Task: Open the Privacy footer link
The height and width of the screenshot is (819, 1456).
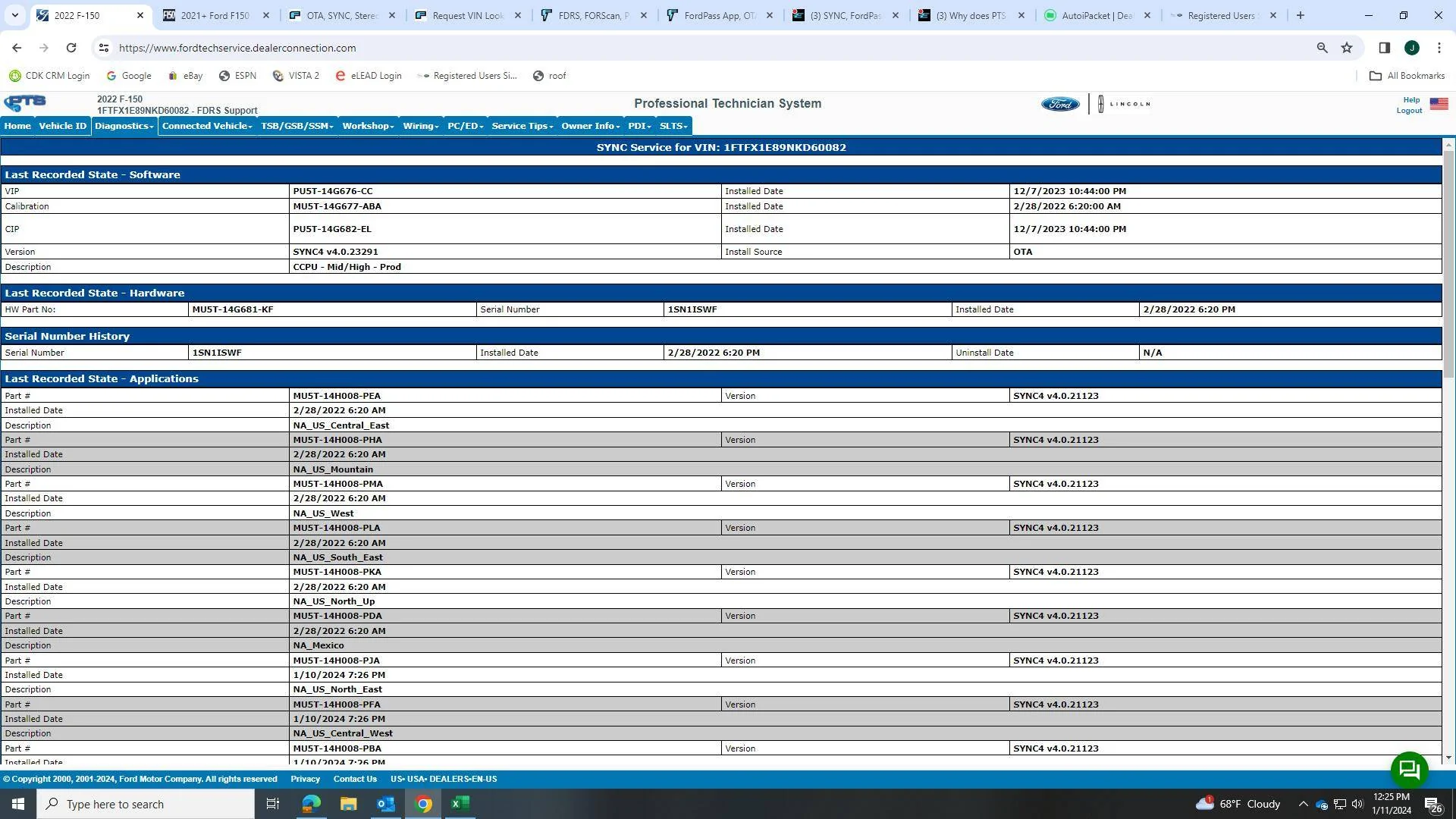Action: click(305, 779)
